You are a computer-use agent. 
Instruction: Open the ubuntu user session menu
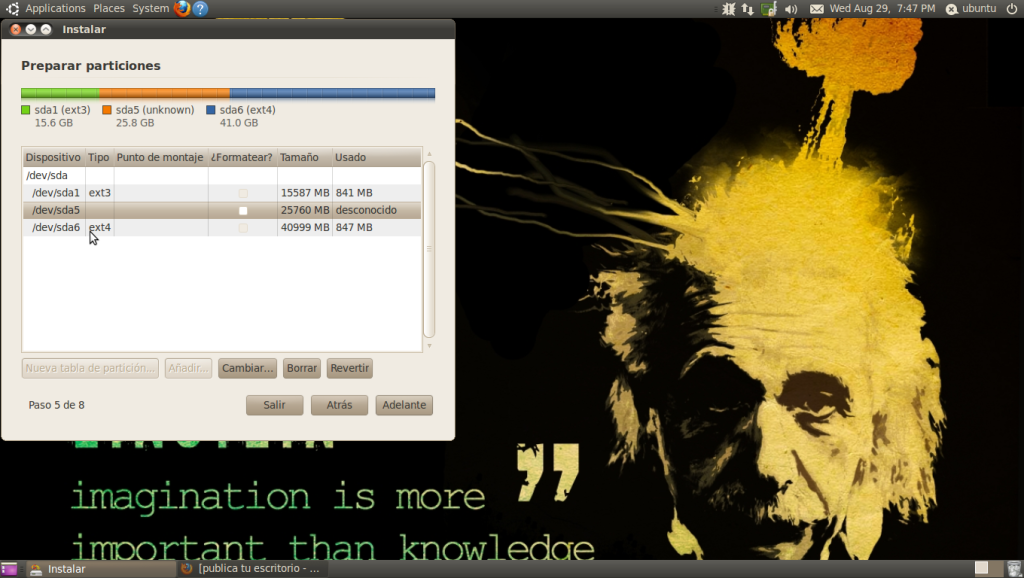972,8
